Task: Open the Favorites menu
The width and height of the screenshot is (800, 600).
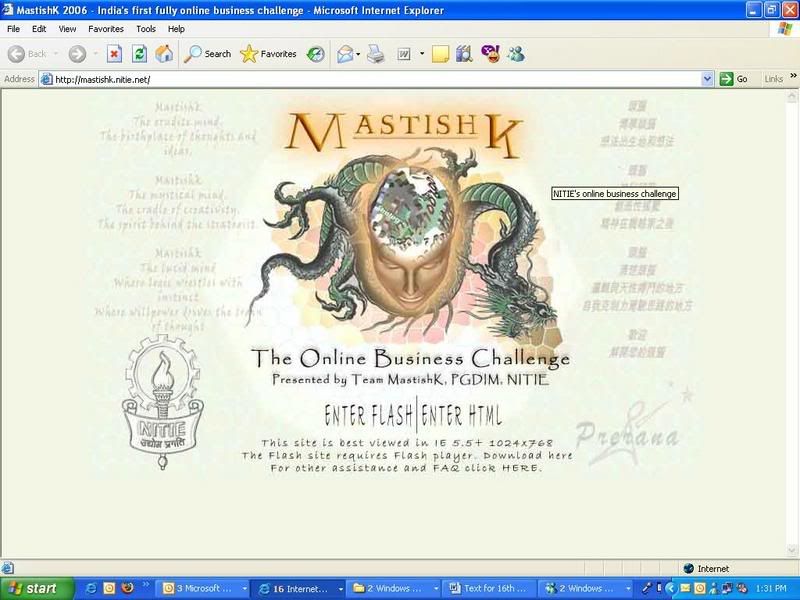Action: tap(106, 29)
